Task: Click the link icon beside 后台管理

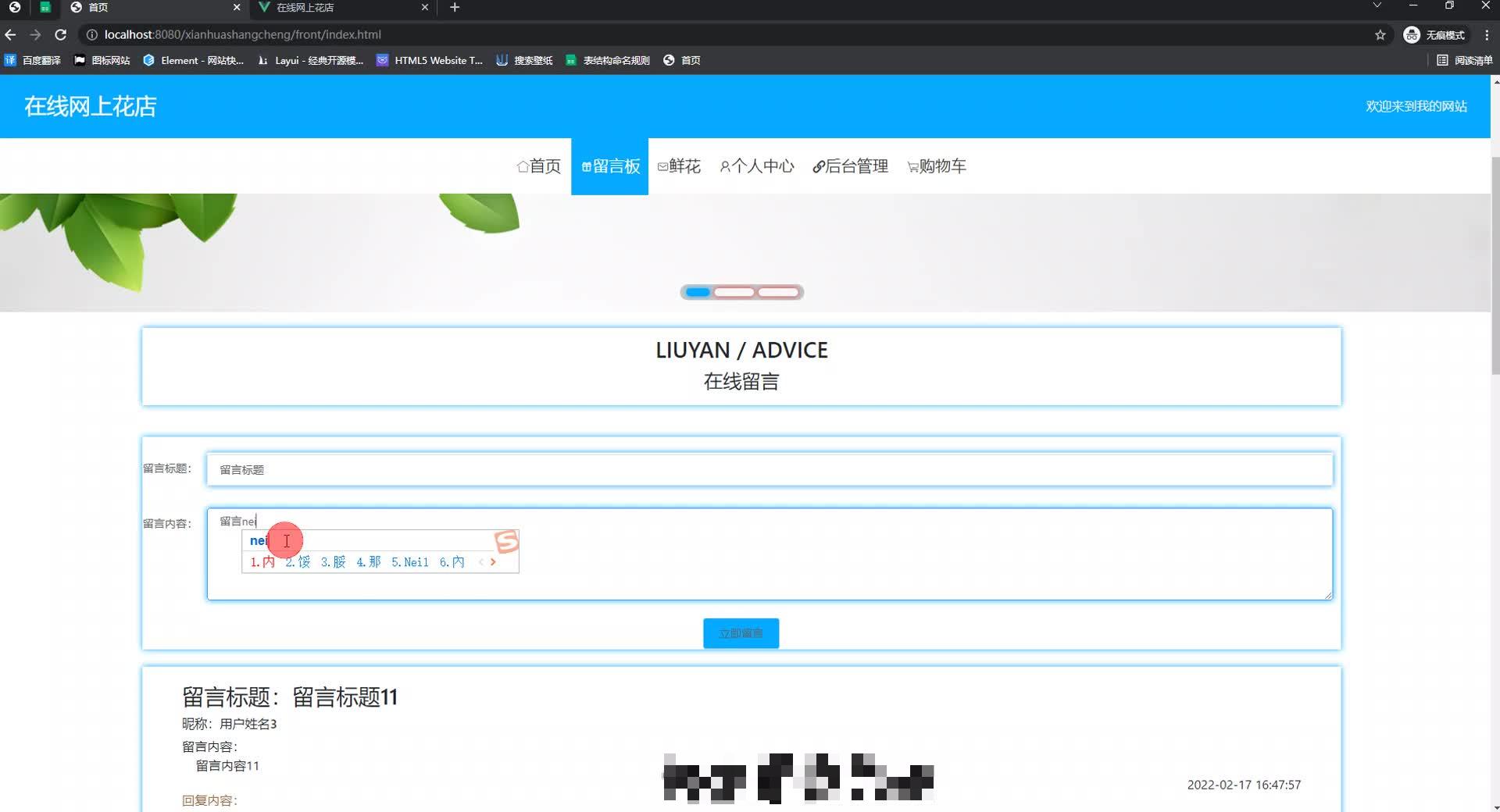Action: [x=818, y=166]
